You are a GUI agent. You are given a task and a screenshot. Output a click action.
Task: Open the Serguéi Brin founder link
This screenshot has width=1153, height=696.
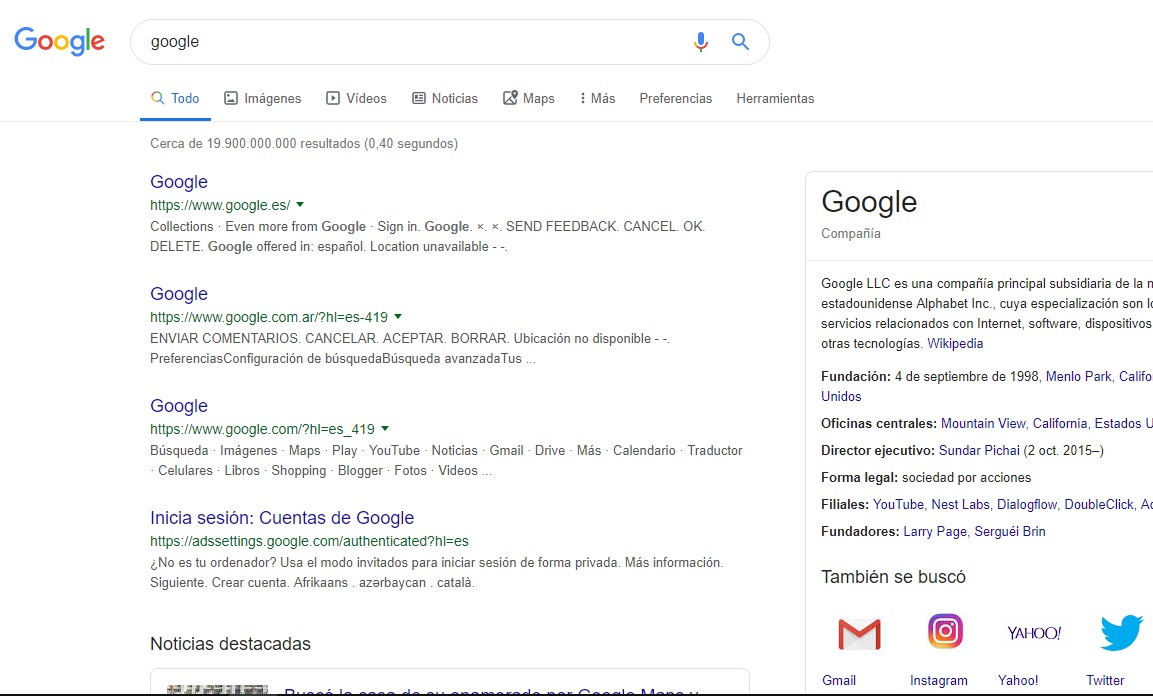(x=1010, y=531)
